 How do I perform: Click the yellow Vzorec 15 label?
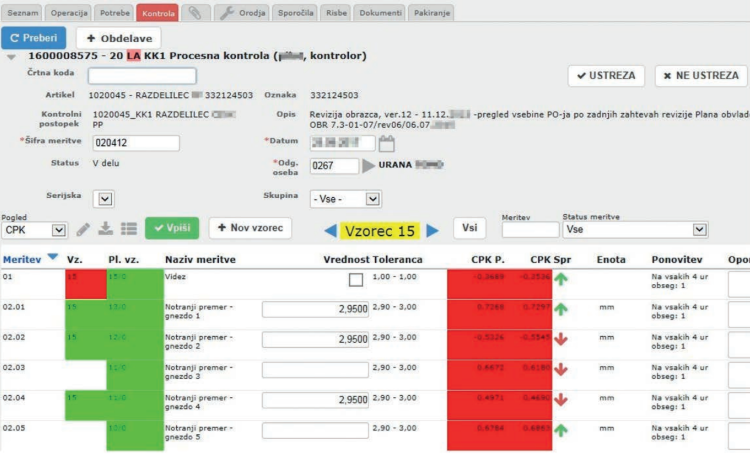click(380, 231)
